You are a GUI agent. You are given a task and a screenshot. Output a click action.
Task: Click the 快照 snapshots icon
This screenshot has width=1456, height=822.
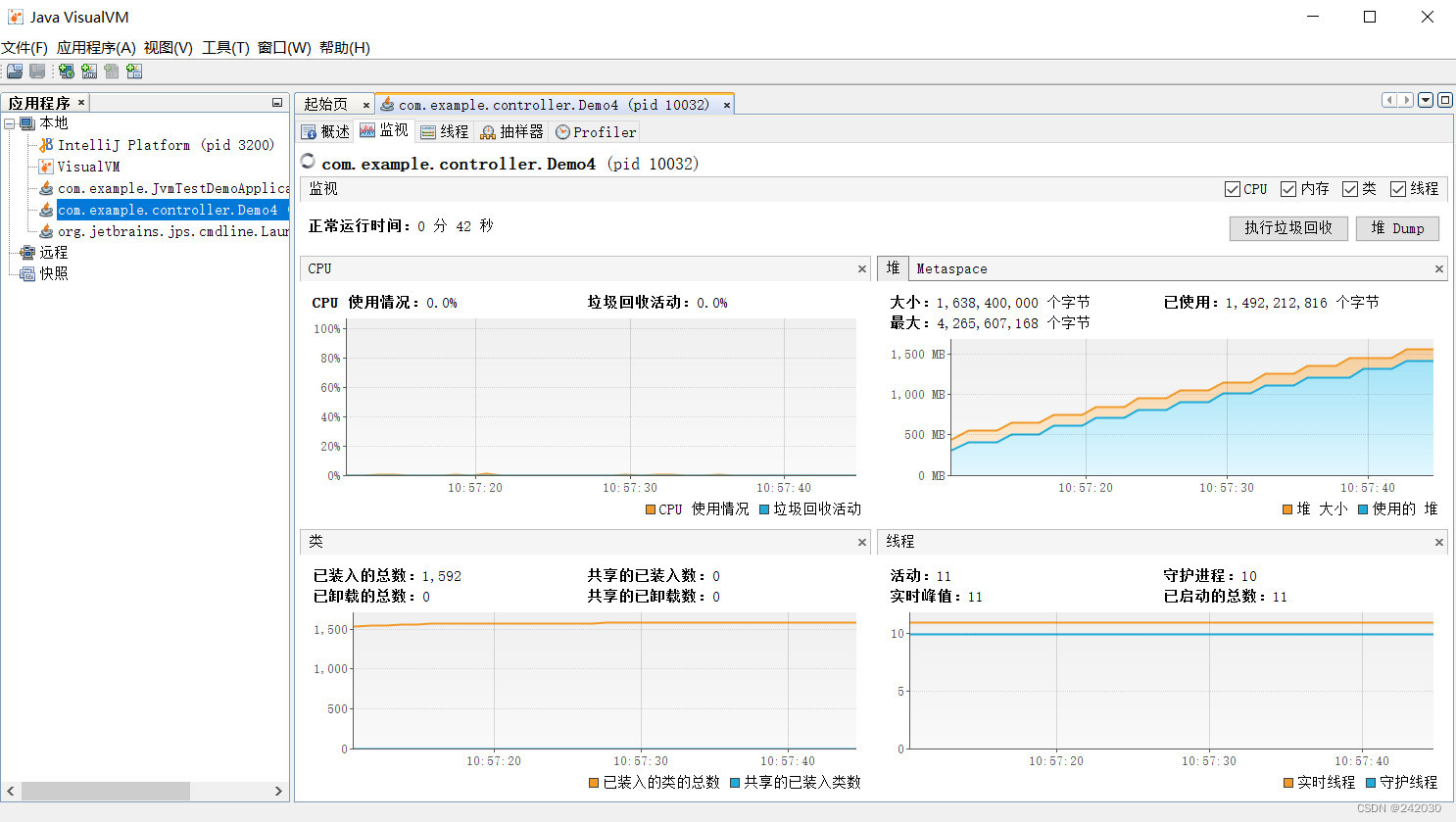27,274
